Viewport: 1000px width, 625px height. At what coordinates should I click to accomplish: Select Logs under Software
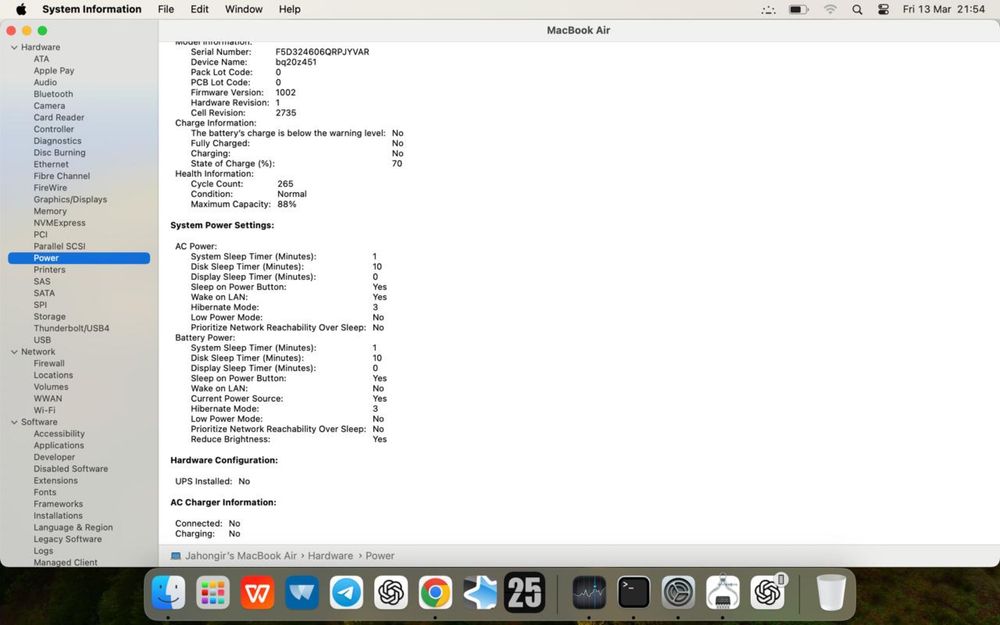(43, 551)
